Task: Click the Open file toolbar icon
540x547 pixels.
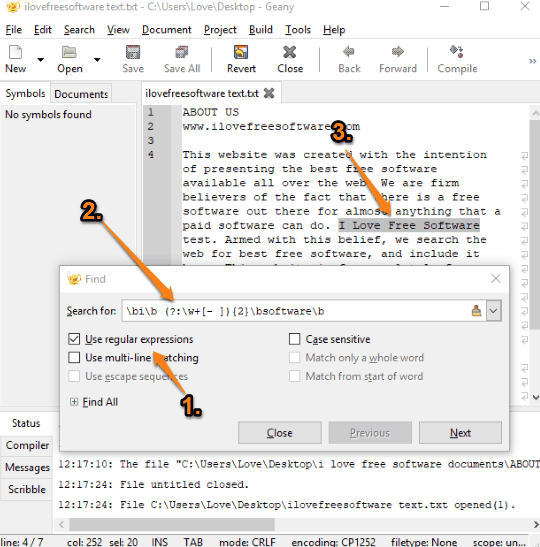Action: click(69, 52)
